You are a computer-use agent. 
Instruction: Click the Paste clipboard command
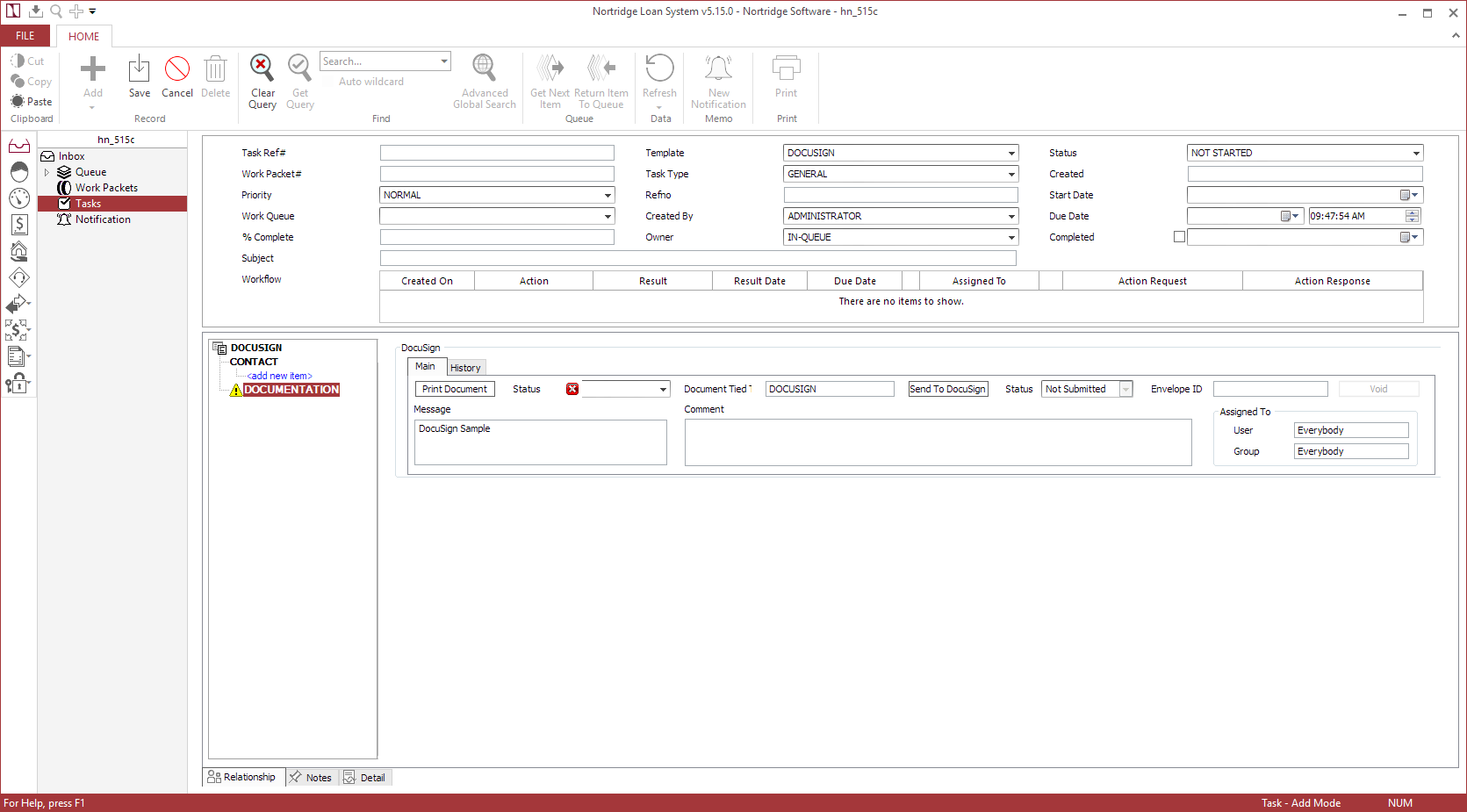tap(31, 102)
